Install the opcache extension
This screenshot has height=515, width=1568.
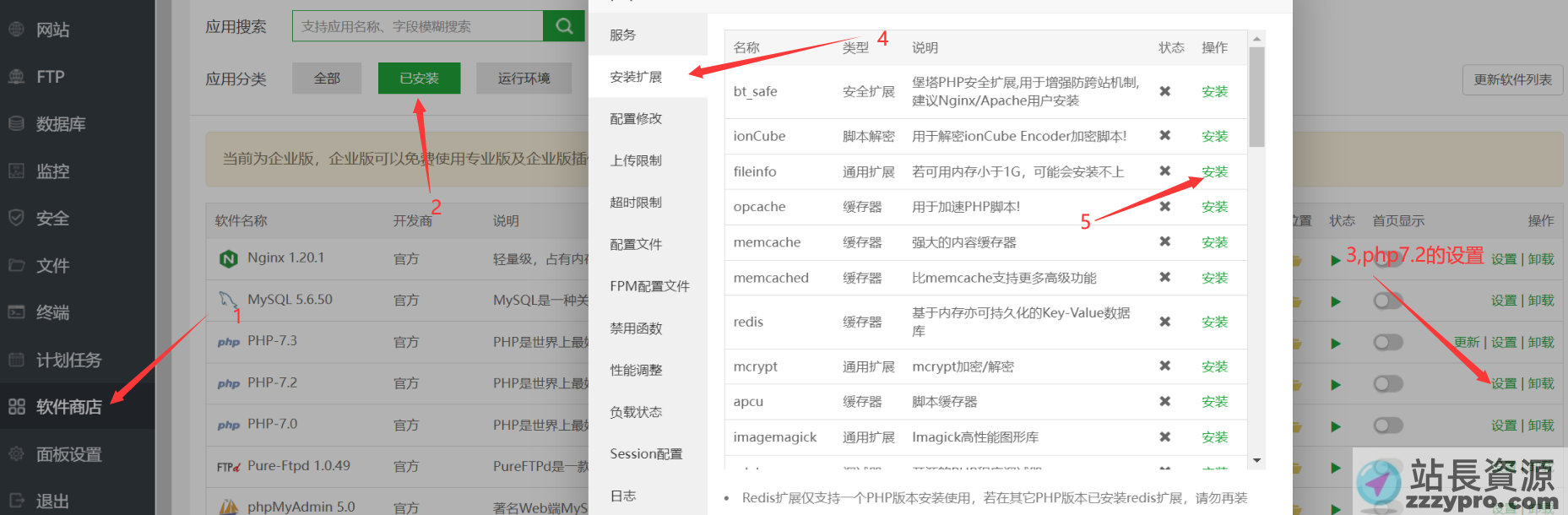[1214, 207]
